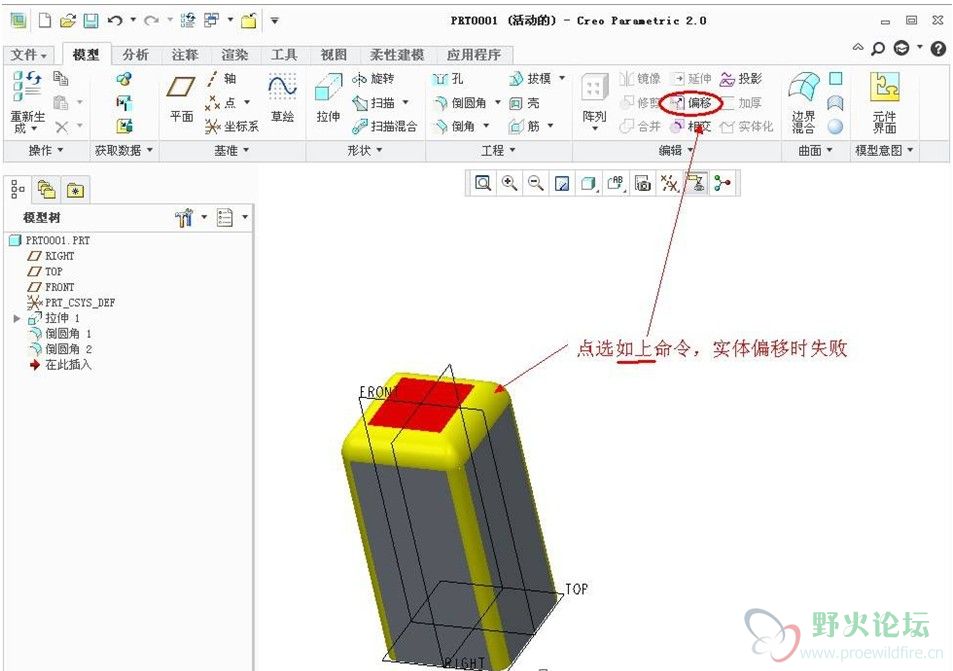Start the 拉伸 (Extrude) tool
953x671 pixels.
(x=328, y=97)
